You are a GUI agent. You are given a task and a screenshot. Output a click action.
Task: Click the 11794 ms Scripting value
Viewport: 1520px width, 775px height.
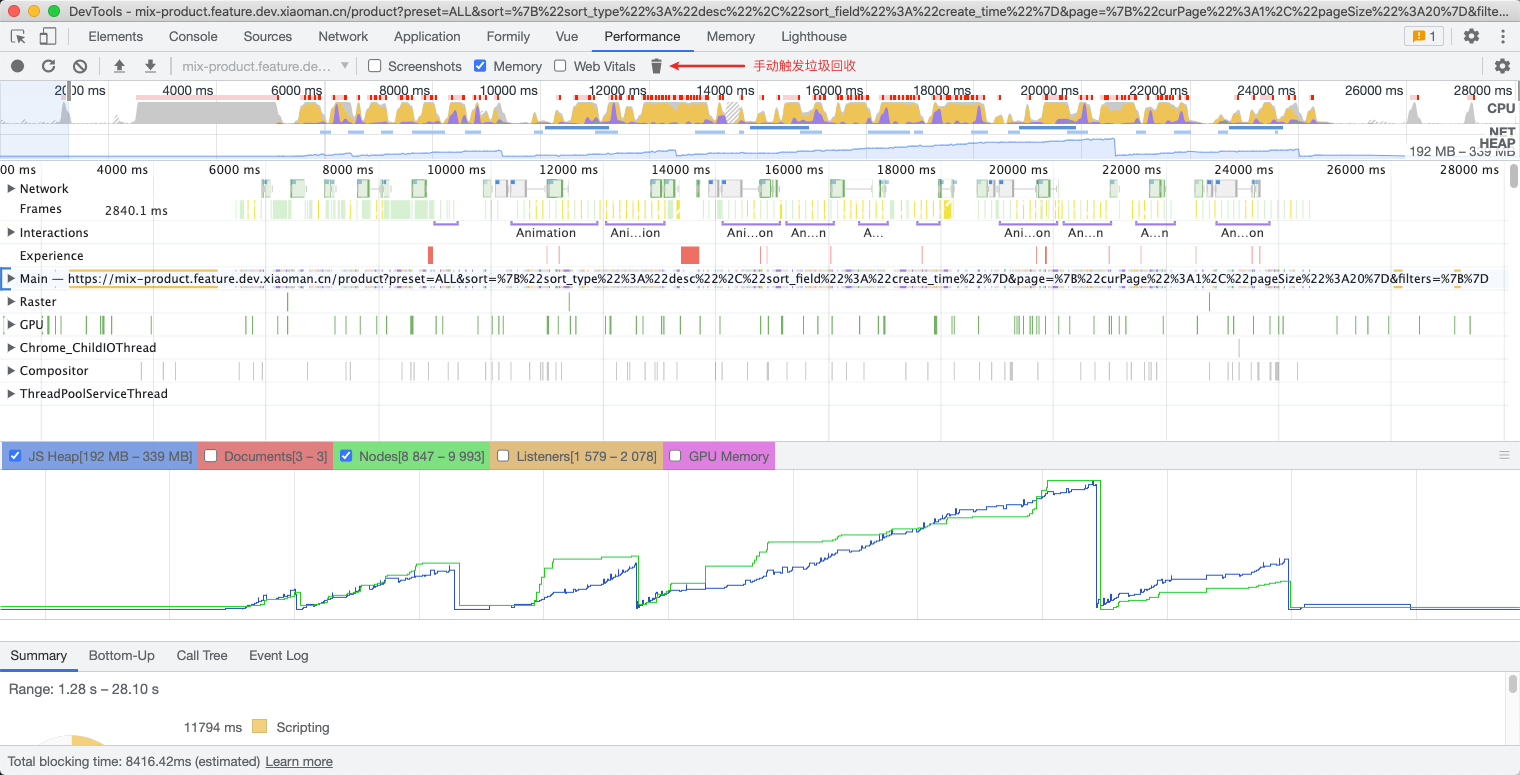pyautogui.click(x=213, y=727)
